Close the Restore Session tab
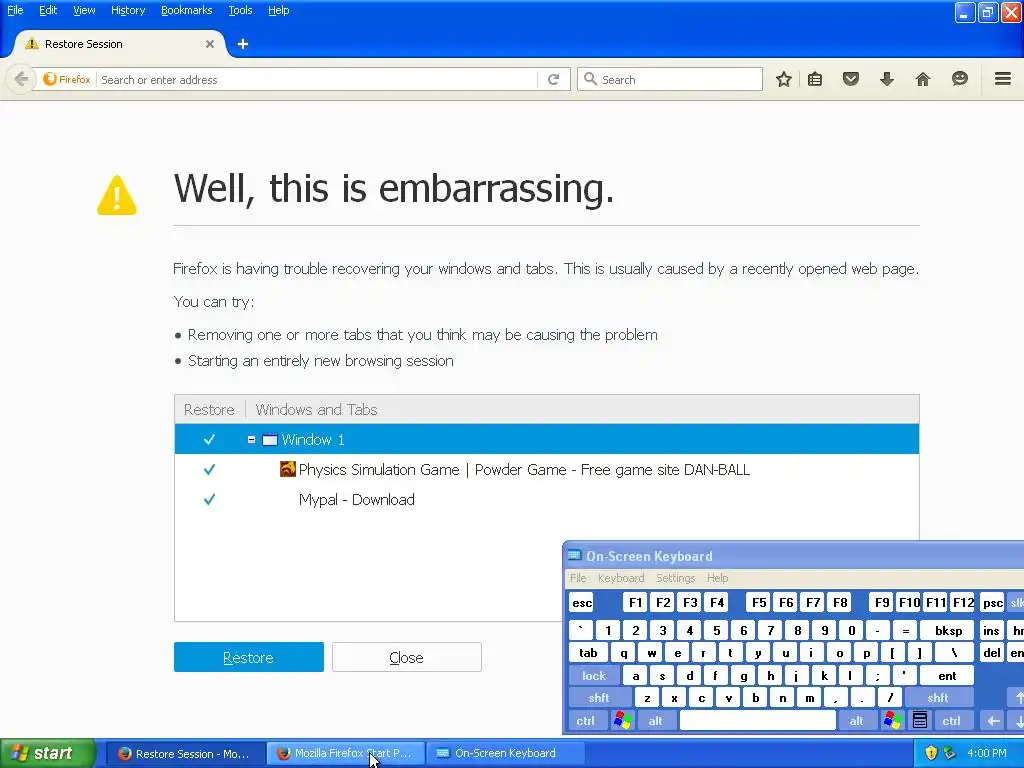1024x768 pixels. (x=210, y=44)
